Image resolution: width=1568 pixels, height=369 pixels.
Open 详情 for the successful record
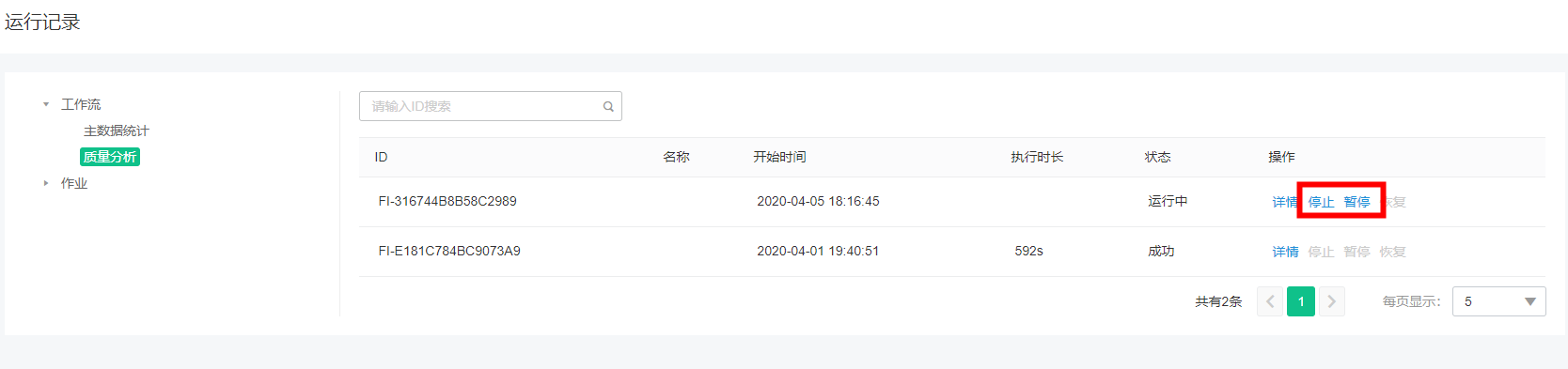[x=1285, y=252]
